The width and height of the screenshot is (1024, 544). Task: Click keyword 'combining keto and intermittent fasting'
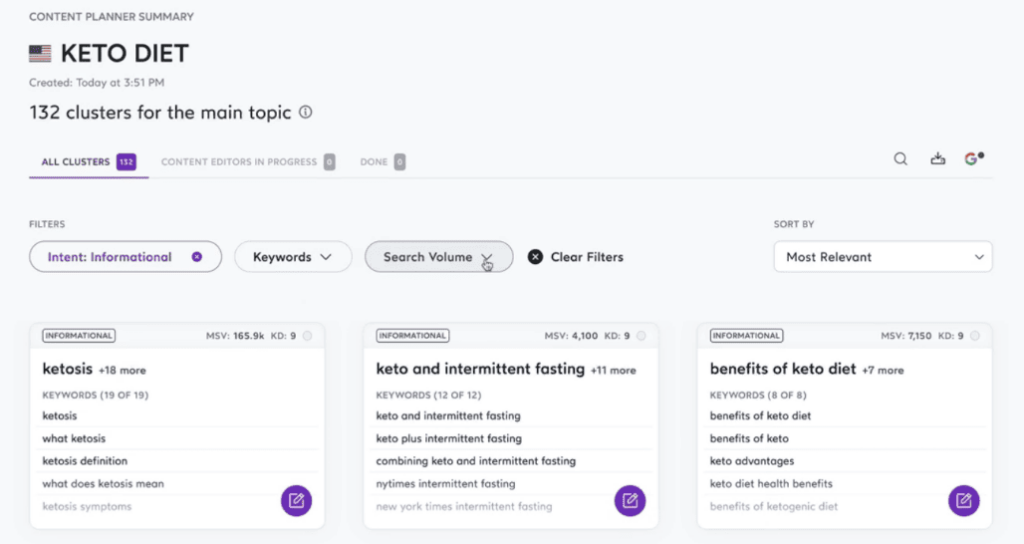(475, 461)
